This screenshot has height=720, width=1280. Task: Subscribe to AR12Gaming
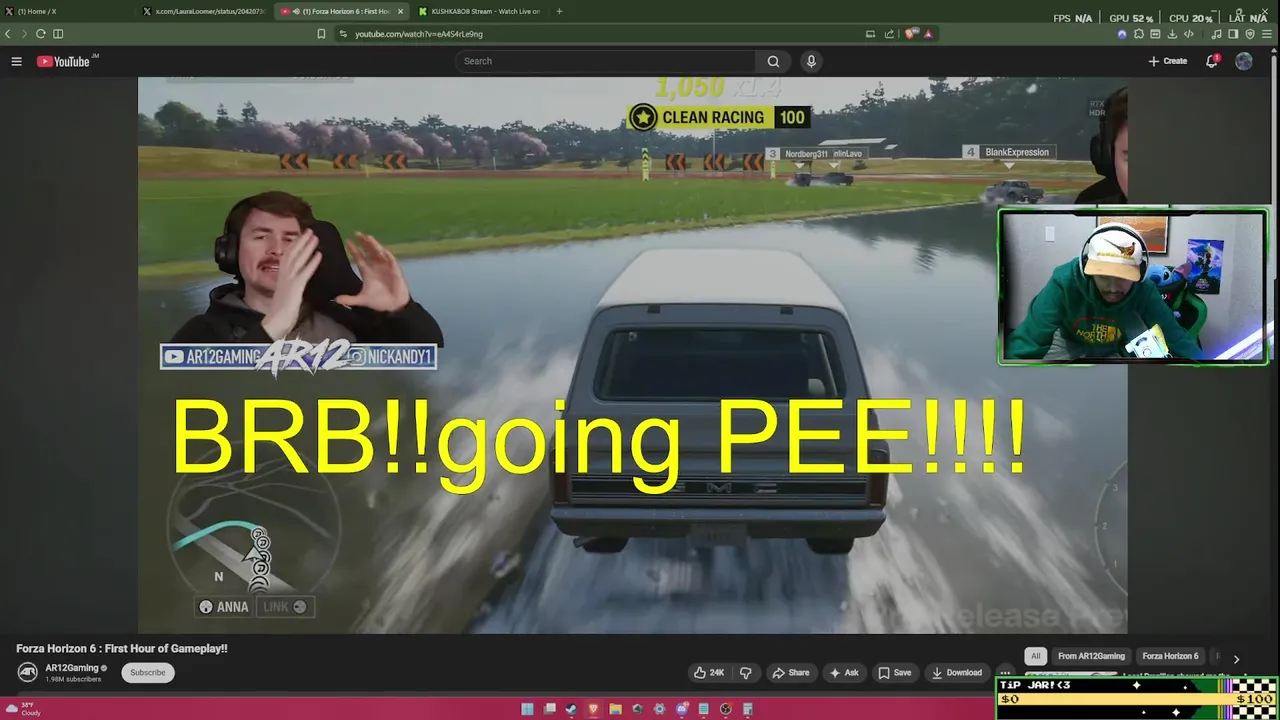pos(148,672)
